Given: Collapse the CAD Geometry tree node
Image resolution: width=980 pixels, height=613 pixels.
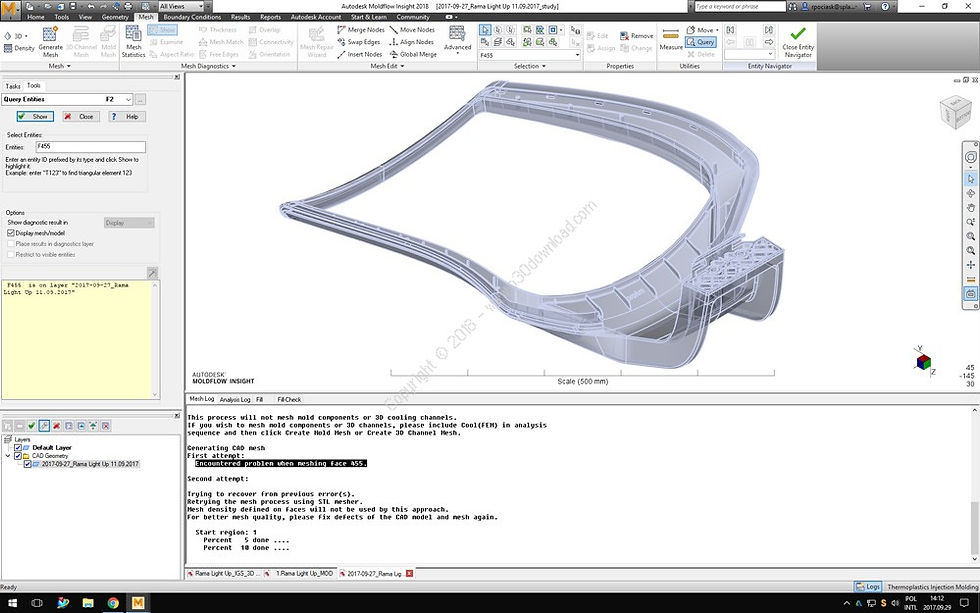Looking at the screenshot, I should (x=8, y=456).
